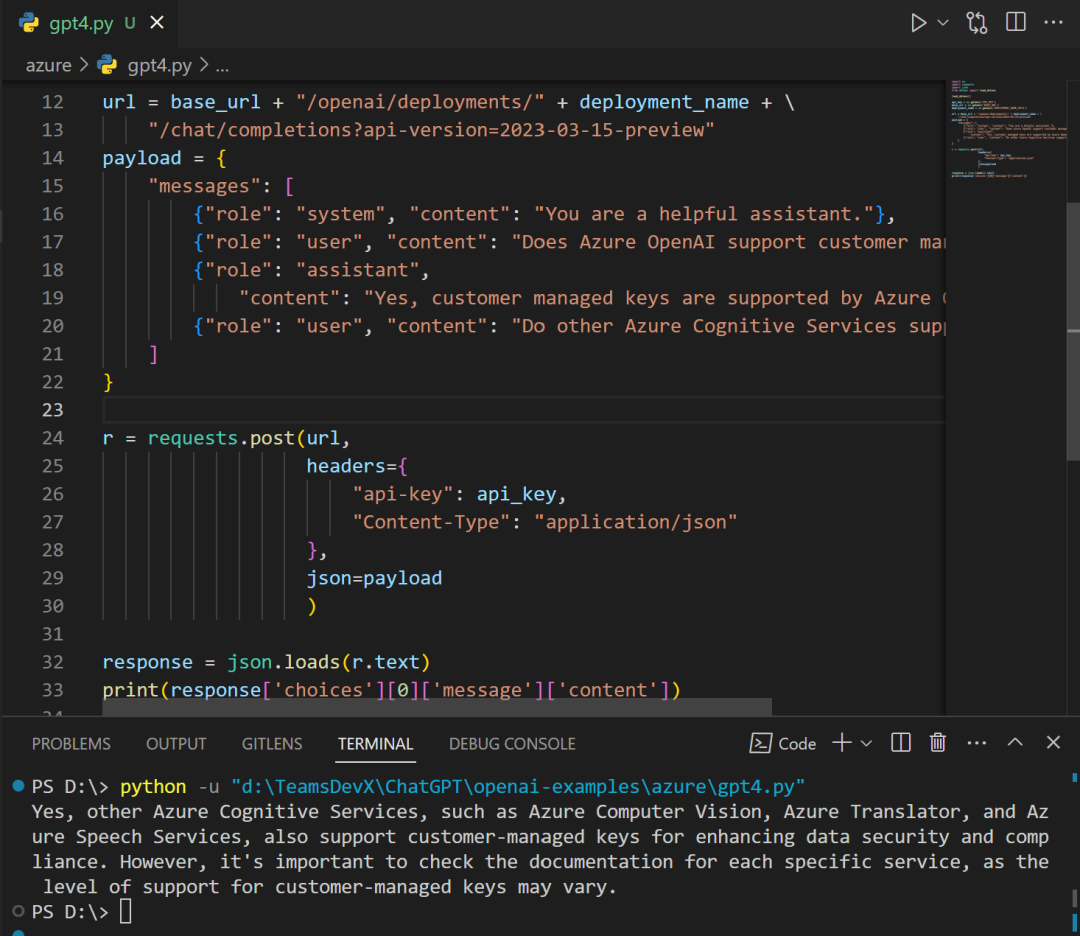Kill terminal using the trash icon
This screenshot has width=1080, height=936.
pyautogui.click(x=938, y=743)
